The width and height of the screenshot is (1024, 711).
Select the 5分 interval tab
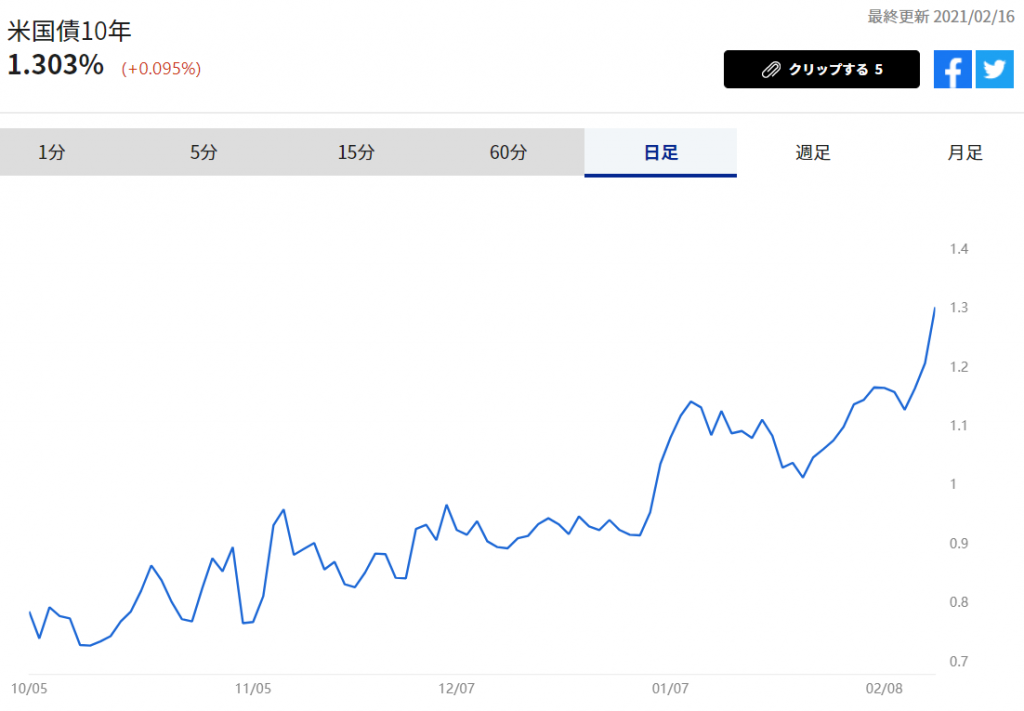pos(203,153)
